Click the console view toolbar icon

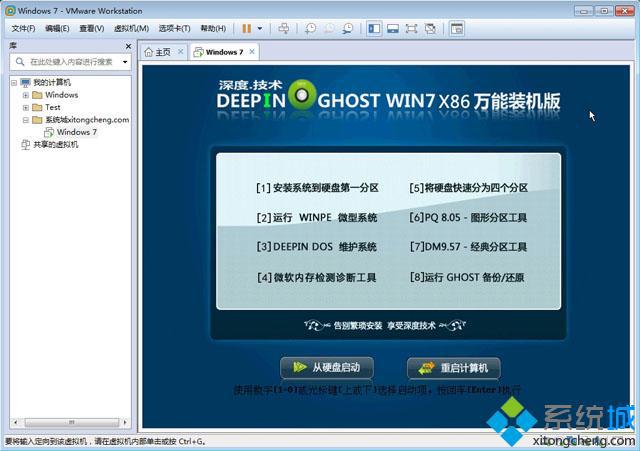[457, 29]
